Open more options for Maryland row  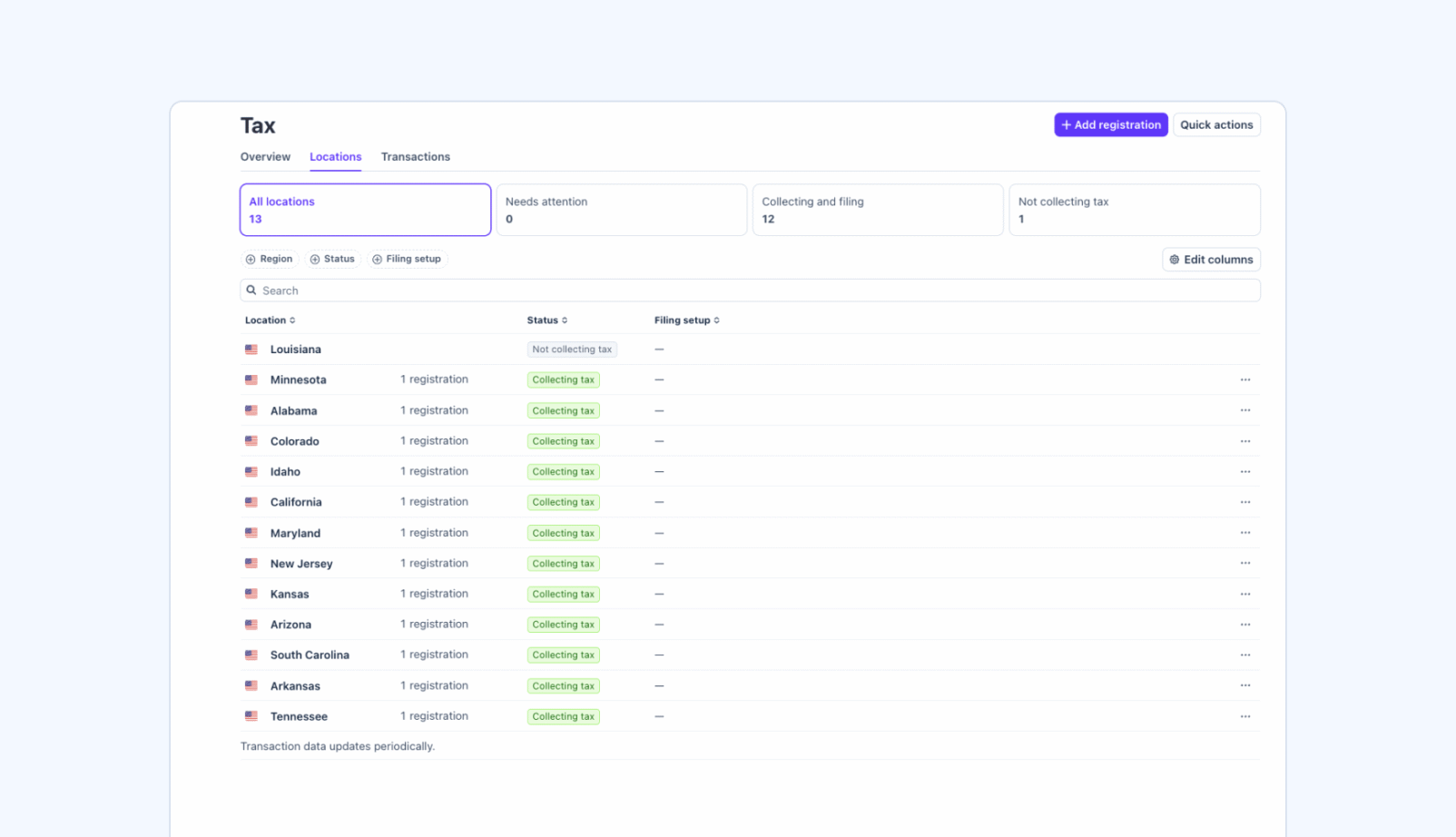coord(1244,533)
